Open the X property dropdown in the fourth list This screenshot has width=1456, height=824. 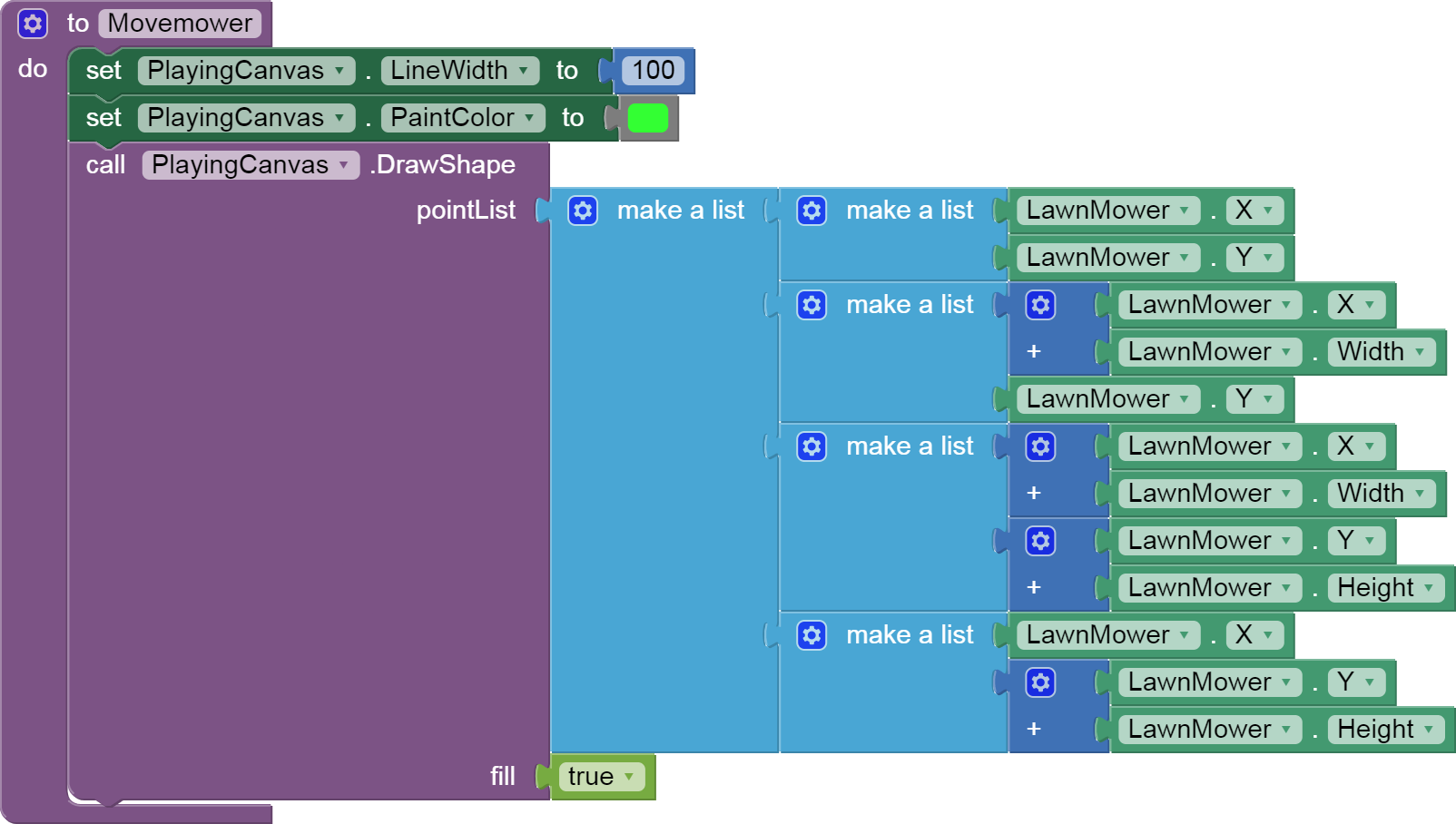coord(1255,635)
